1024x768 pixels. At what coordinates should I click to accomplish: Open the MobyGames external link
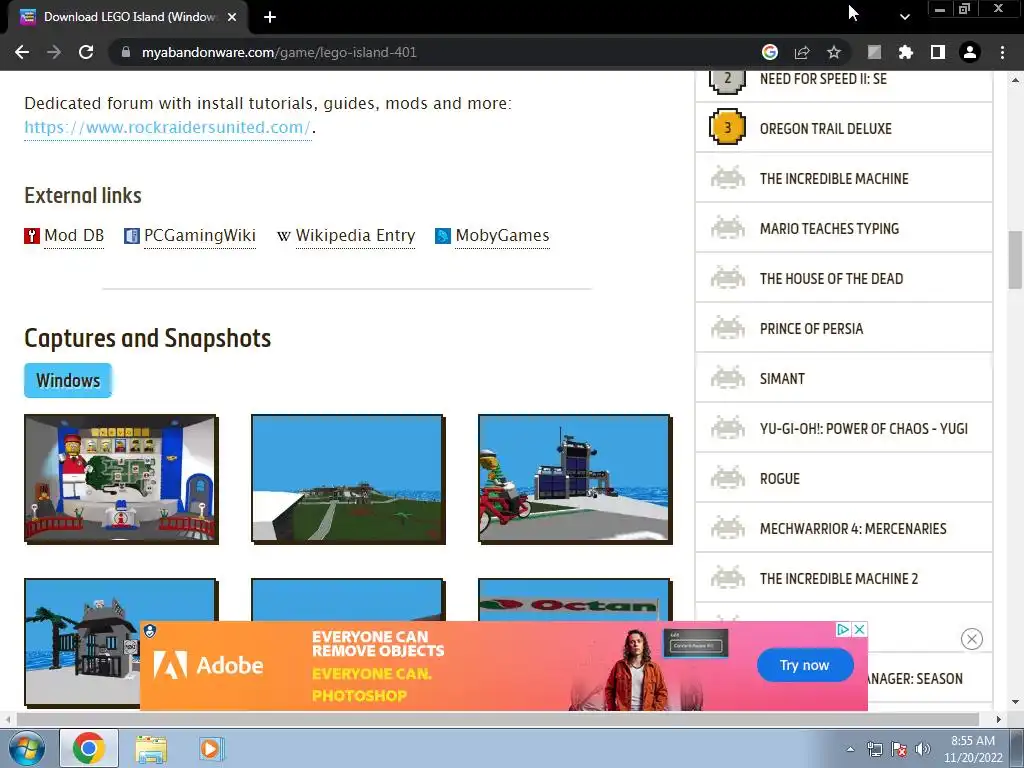click(502, 235)
